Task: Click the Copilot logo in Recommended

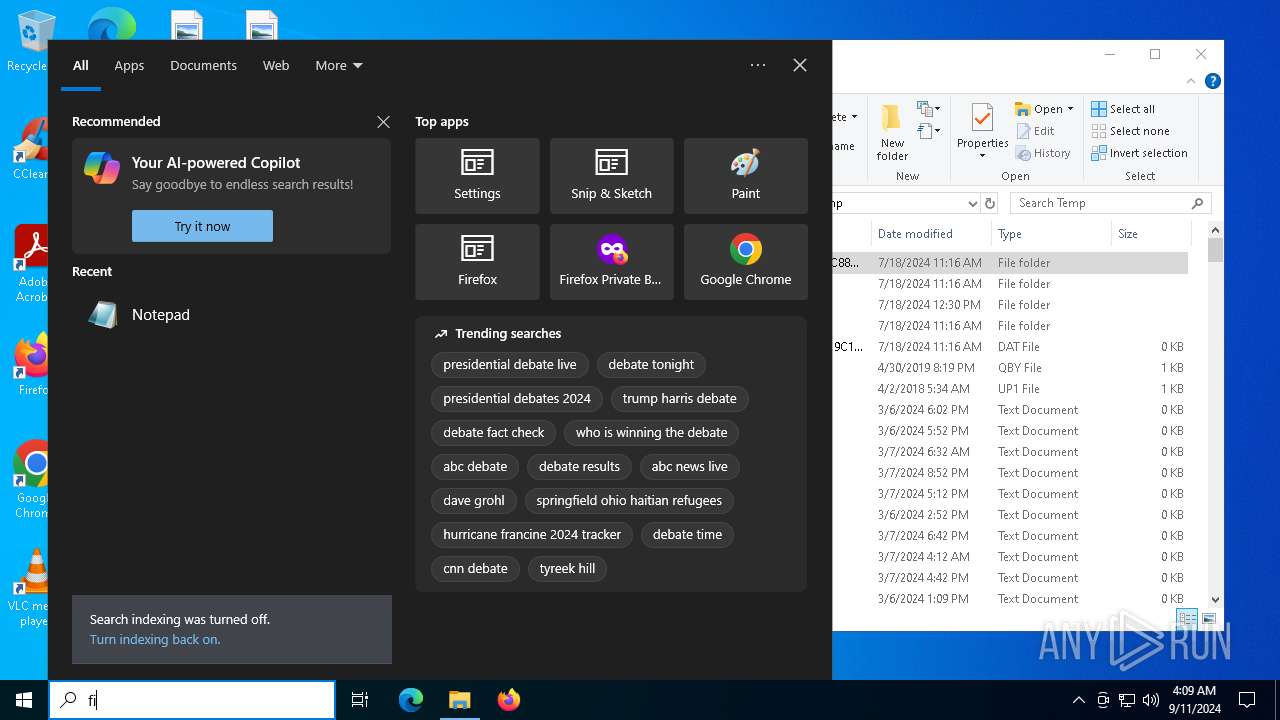Action: (x=102, y=168)
